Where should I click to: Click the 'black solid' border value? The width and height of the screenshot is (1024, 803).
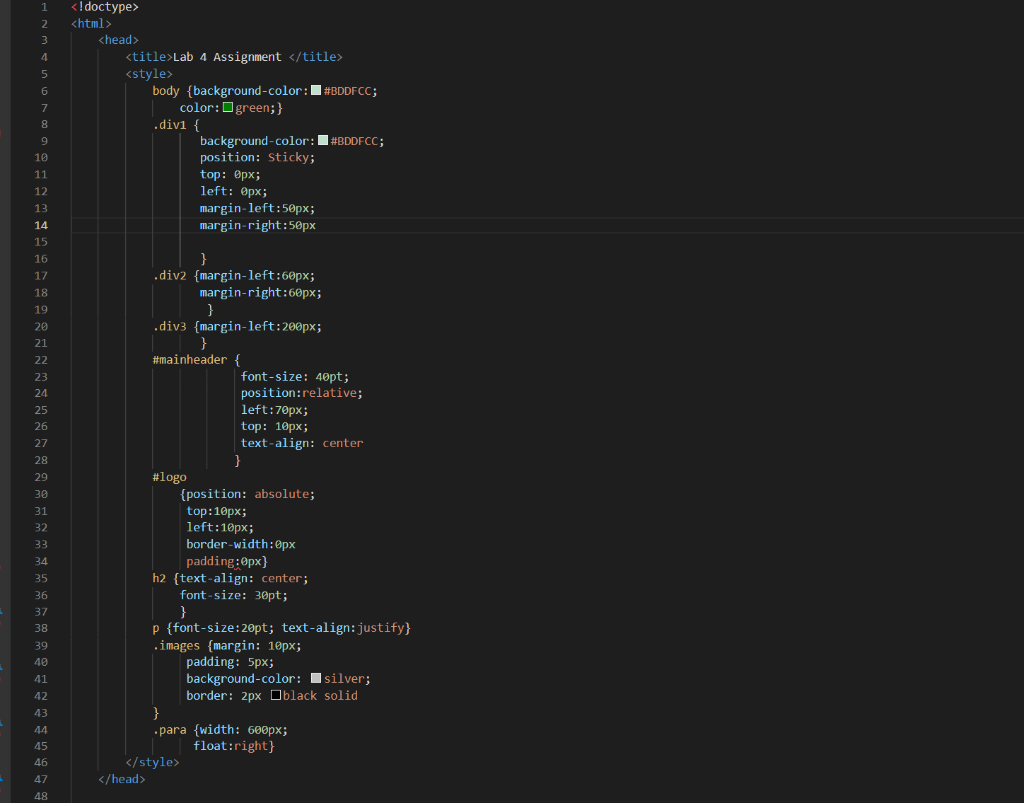coord(320,696)
